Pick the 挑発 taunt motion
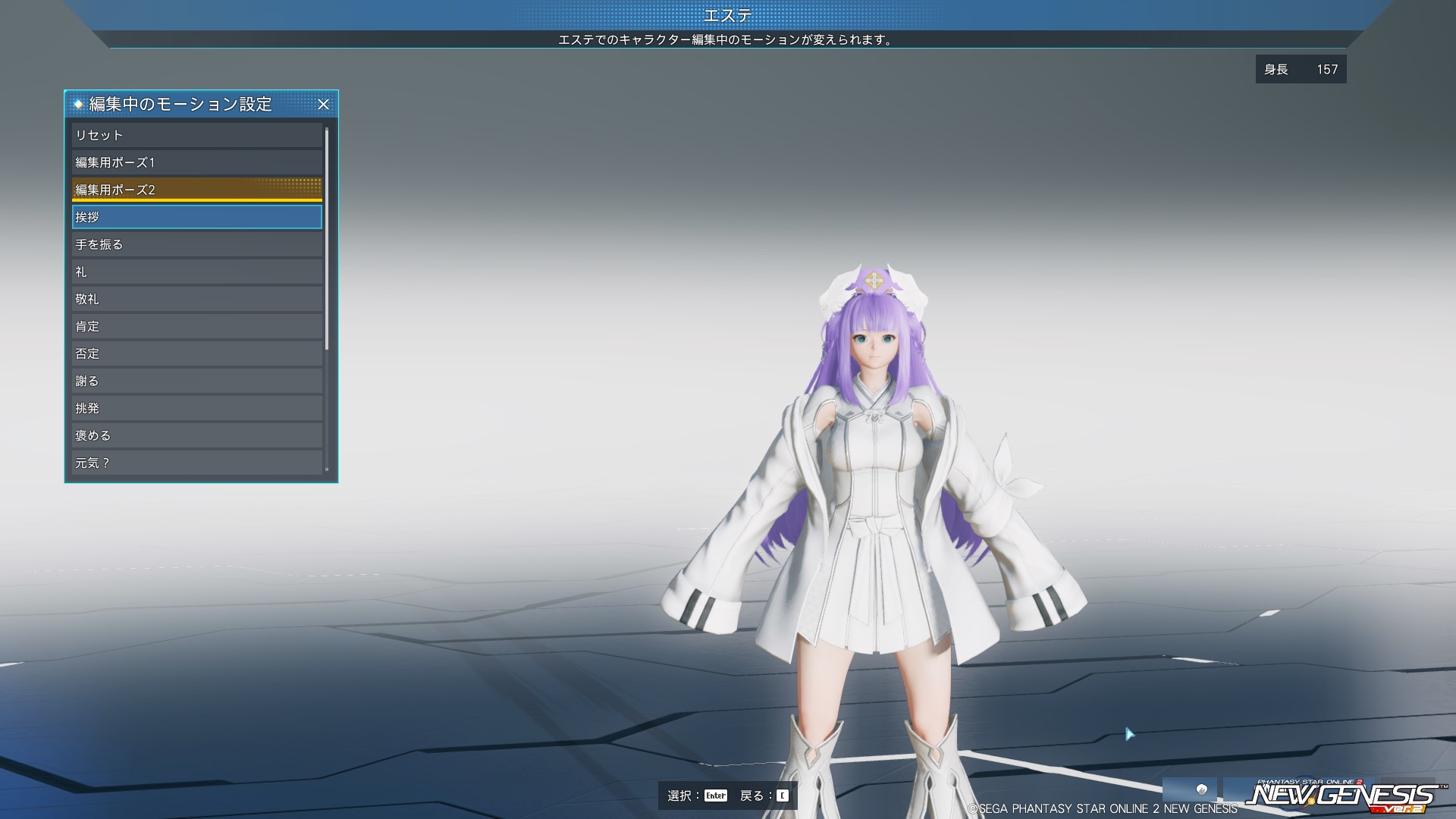Image resolution: width=1456 pixels, height=819 pixels. click(197, 408)
